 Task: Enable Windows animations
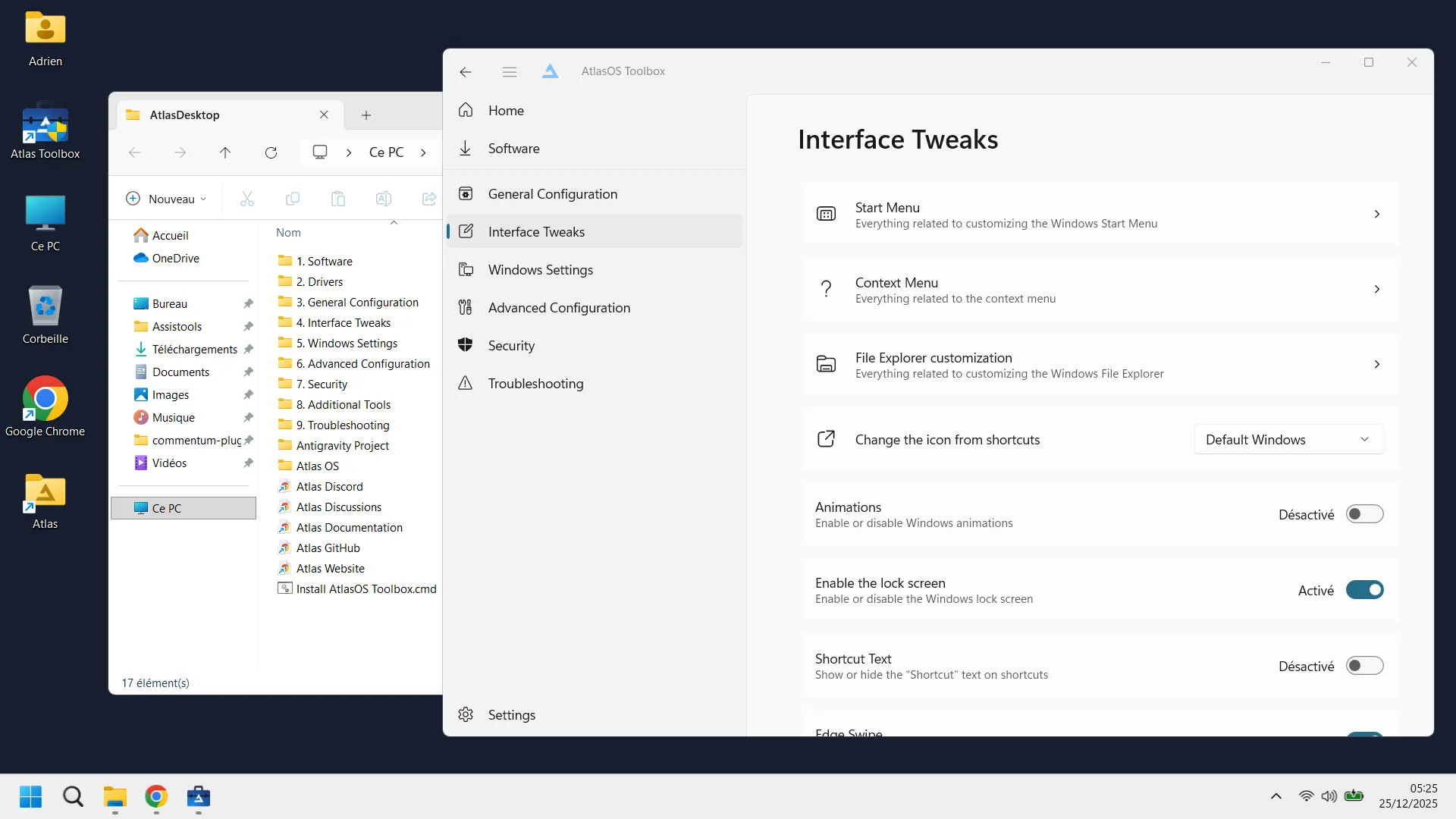1365,513
